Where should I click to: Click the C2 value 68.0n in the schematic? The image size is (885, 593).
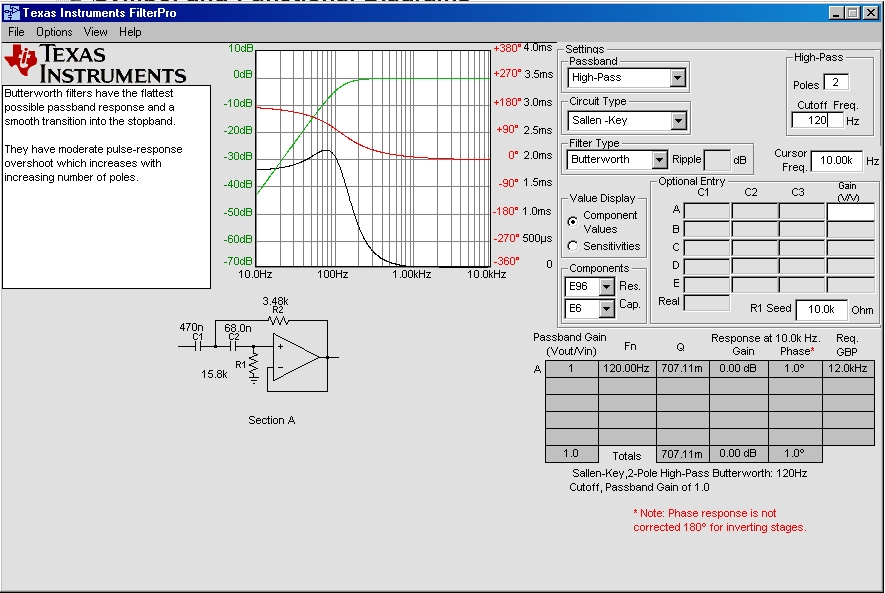click(238, 328)
